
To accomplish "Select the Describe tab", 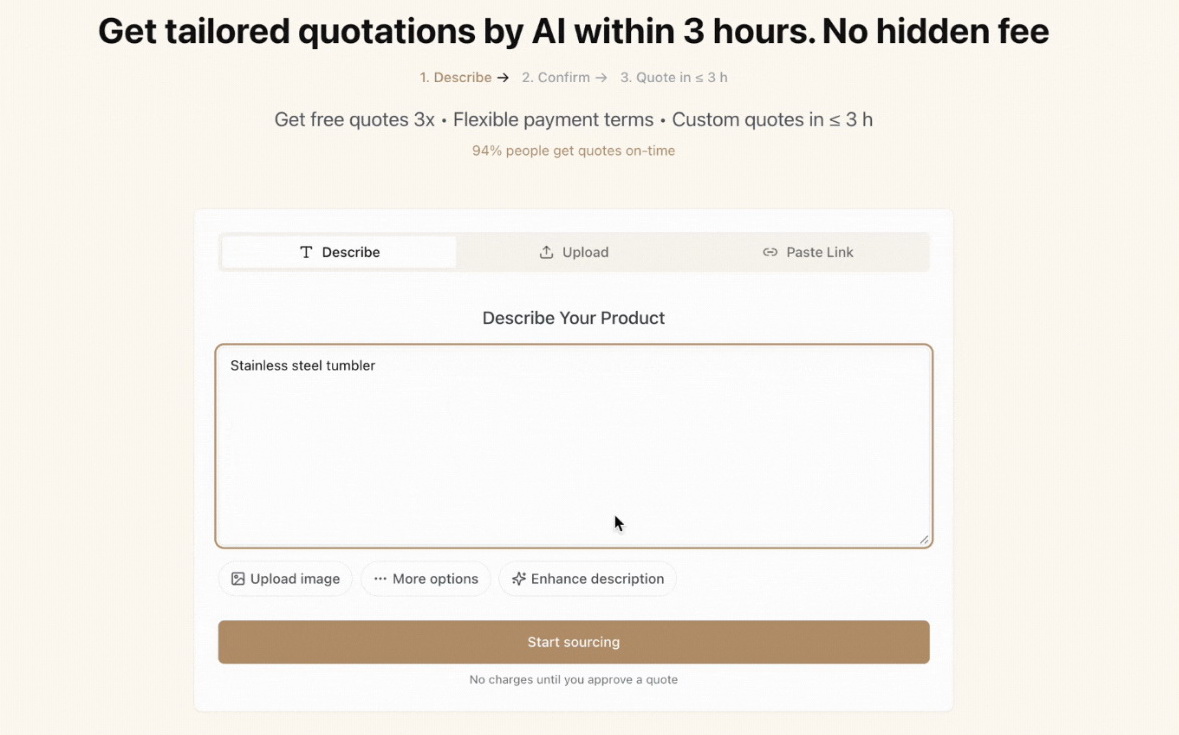I will pos(339,253).
